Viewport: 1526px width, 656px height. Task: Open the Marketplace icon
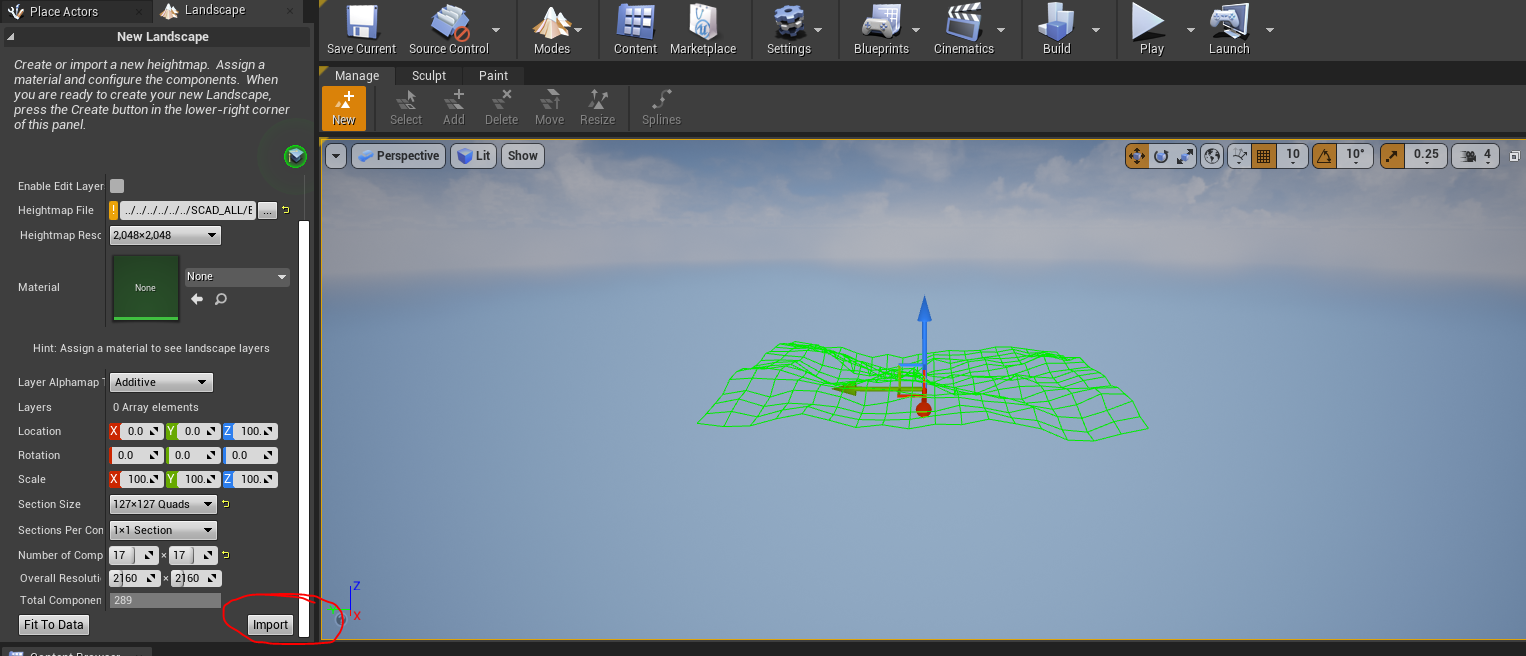701,30
